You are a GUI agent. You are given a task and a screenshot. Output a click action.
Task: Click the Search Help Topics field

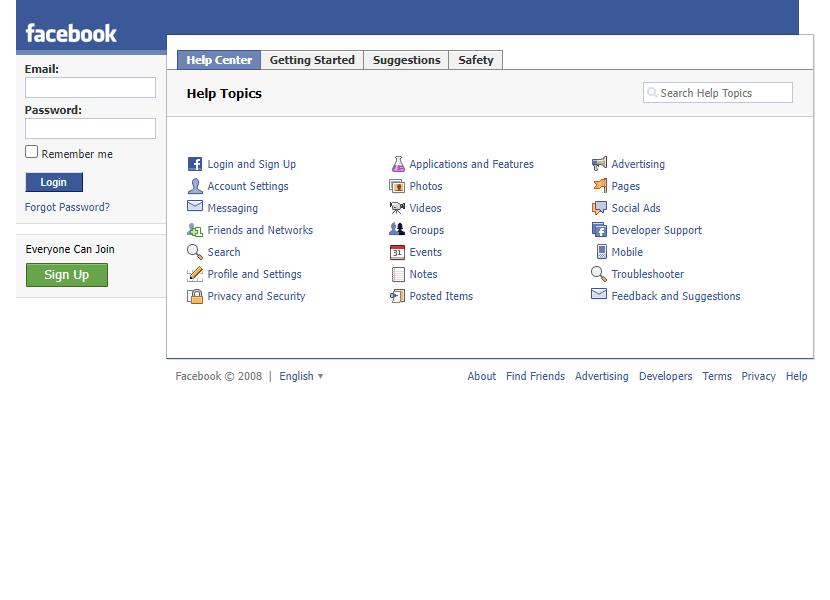click(x=718, y=93)
